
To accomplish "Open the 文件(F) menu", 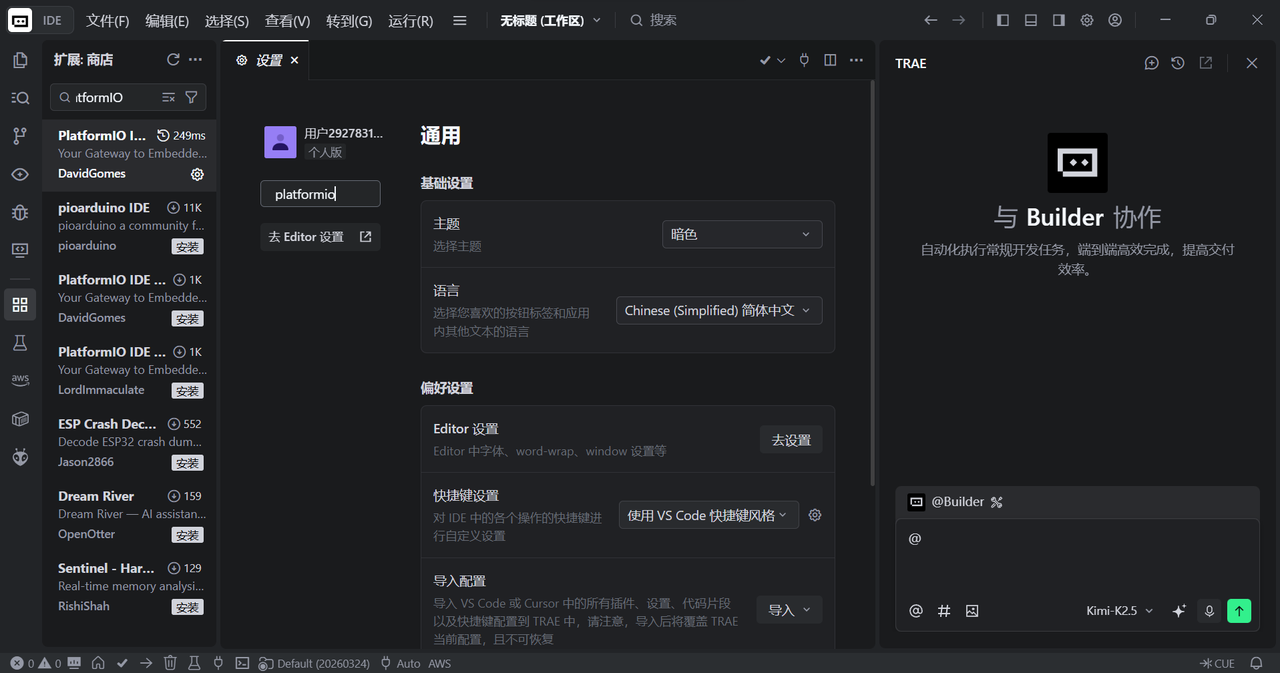I will pyautogui.click(x=108, y=20).
